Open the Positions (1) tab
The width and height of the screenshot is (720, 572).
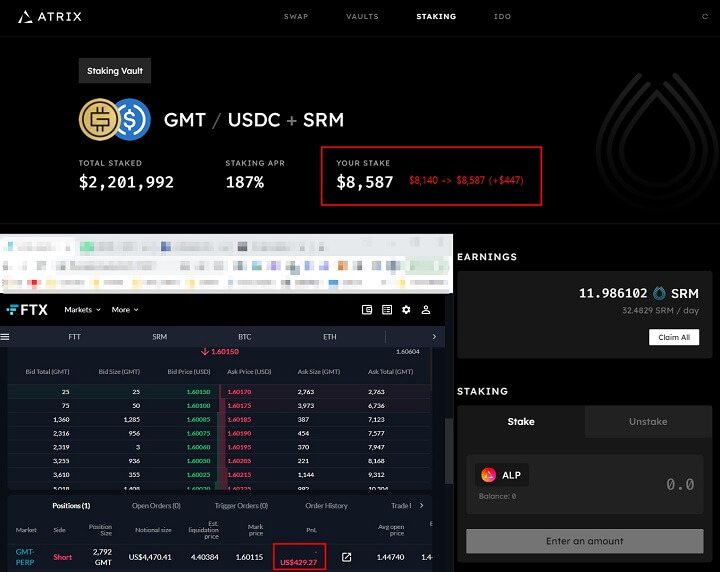click(x=71, y=505)
